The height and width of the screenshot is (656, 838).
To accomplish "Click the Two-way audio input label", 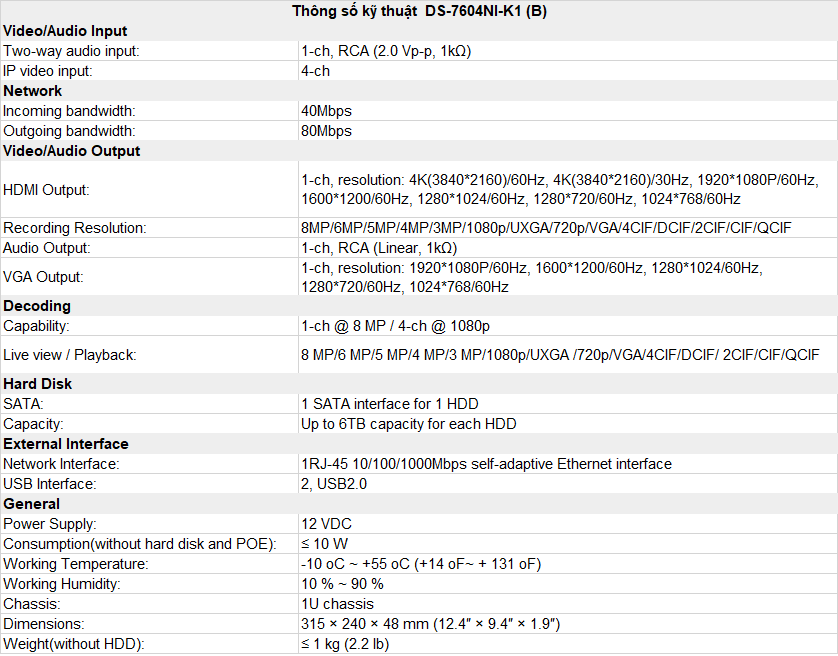I will [x=71, y=51].
